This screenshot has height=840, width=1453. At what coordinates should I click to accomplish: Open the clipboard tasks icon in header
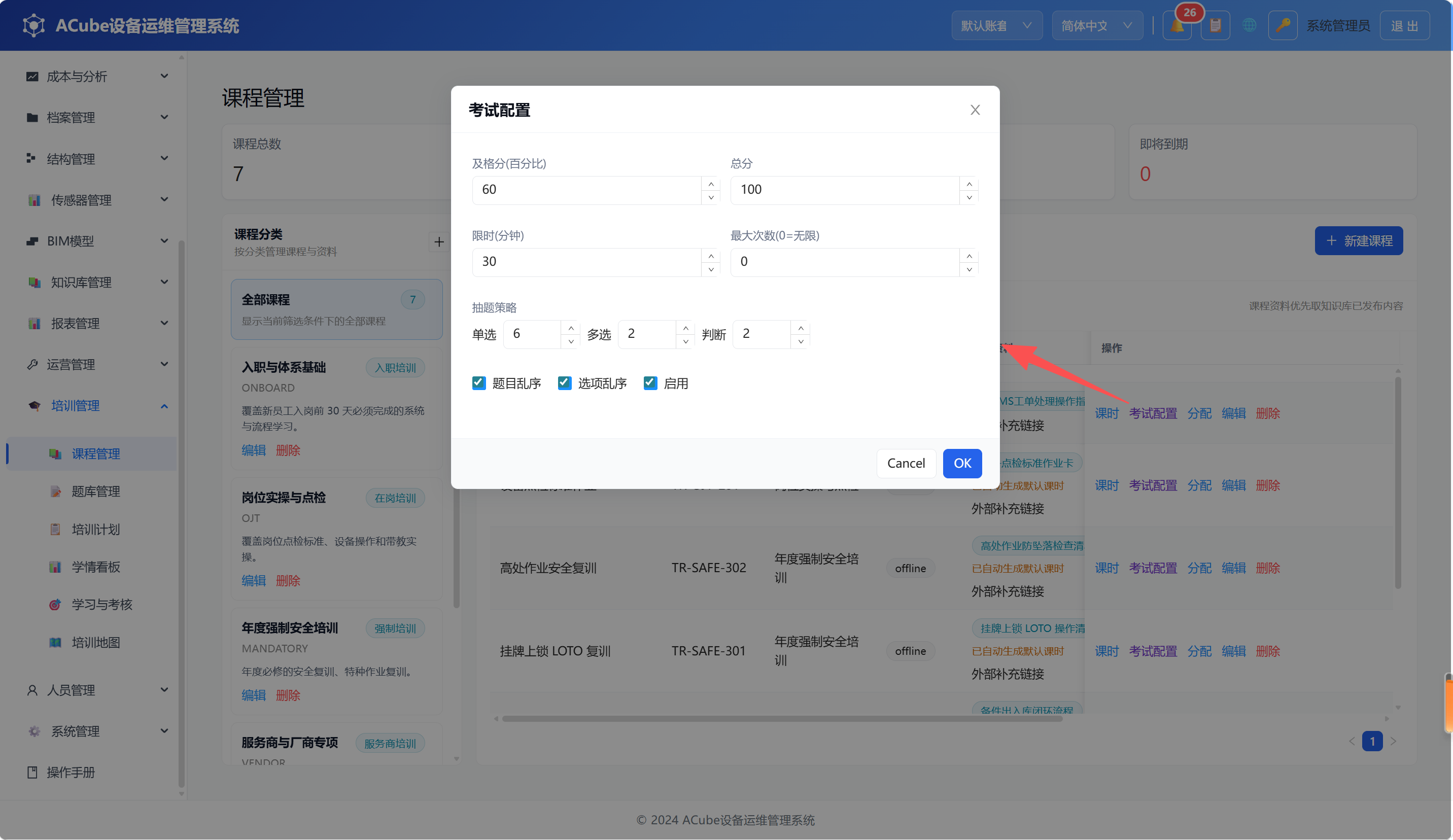1216,26
